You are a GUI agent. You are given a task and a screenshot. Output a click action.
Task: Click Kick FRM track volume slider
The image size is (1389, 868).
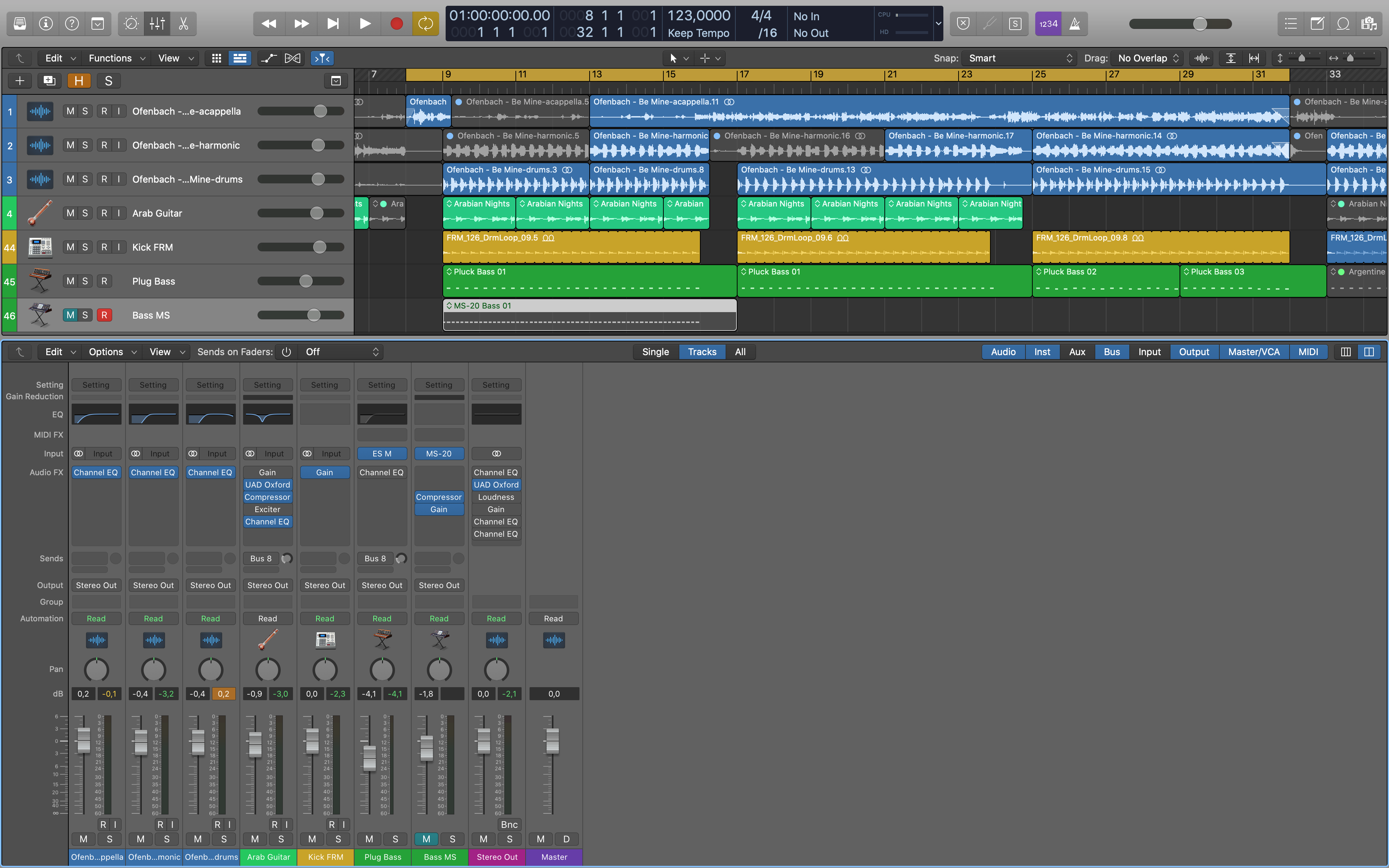(x=319, y=247)
